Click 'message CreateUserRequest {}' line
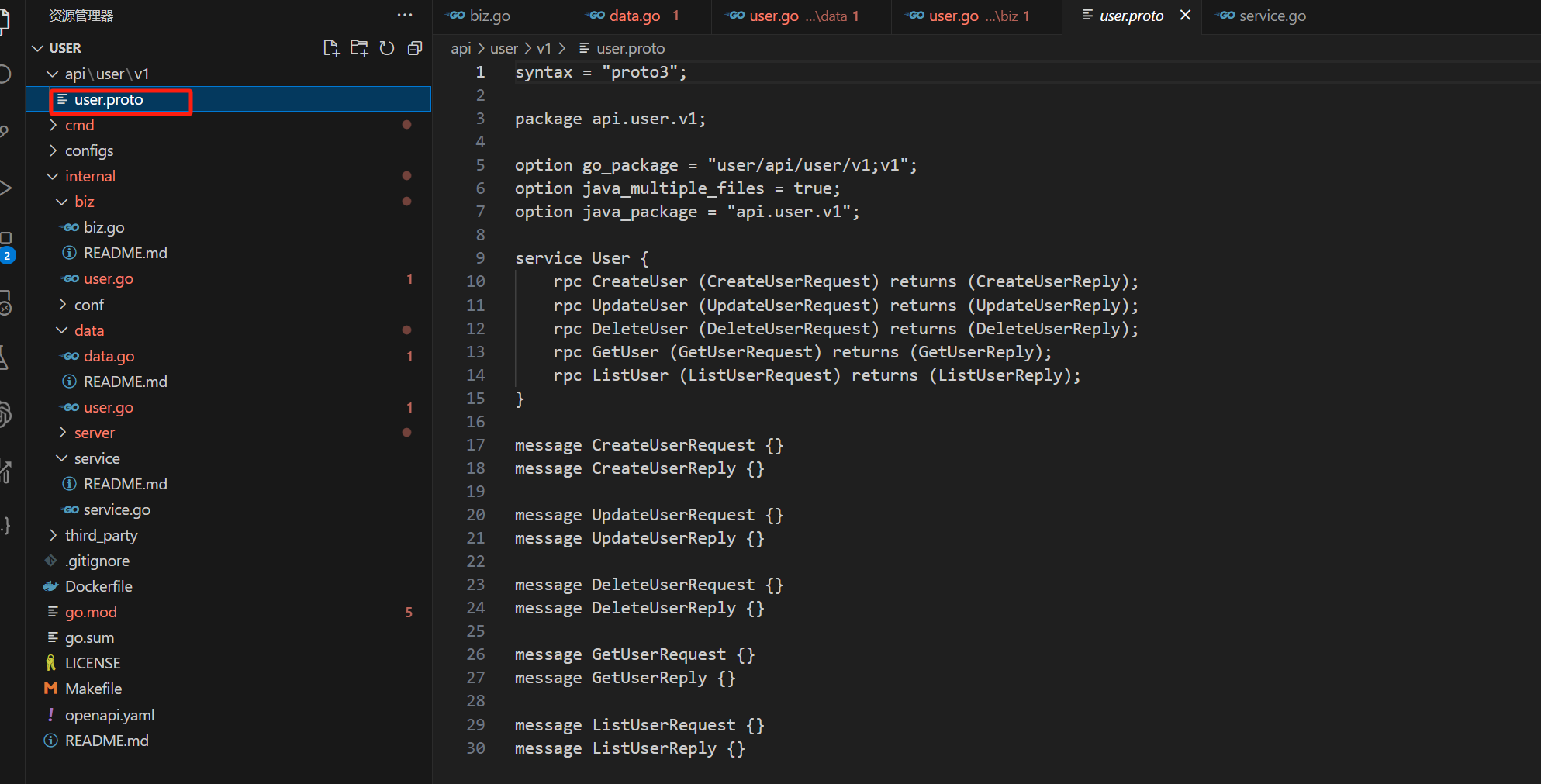The width and height of the screenshot is (1541, 784). (x=649, y=445)
